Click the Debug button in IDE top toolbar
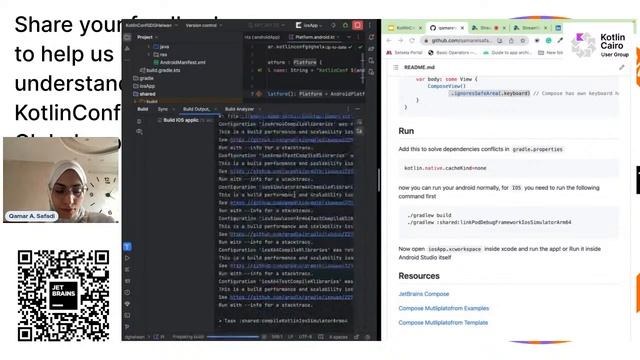 click(345, 25)
